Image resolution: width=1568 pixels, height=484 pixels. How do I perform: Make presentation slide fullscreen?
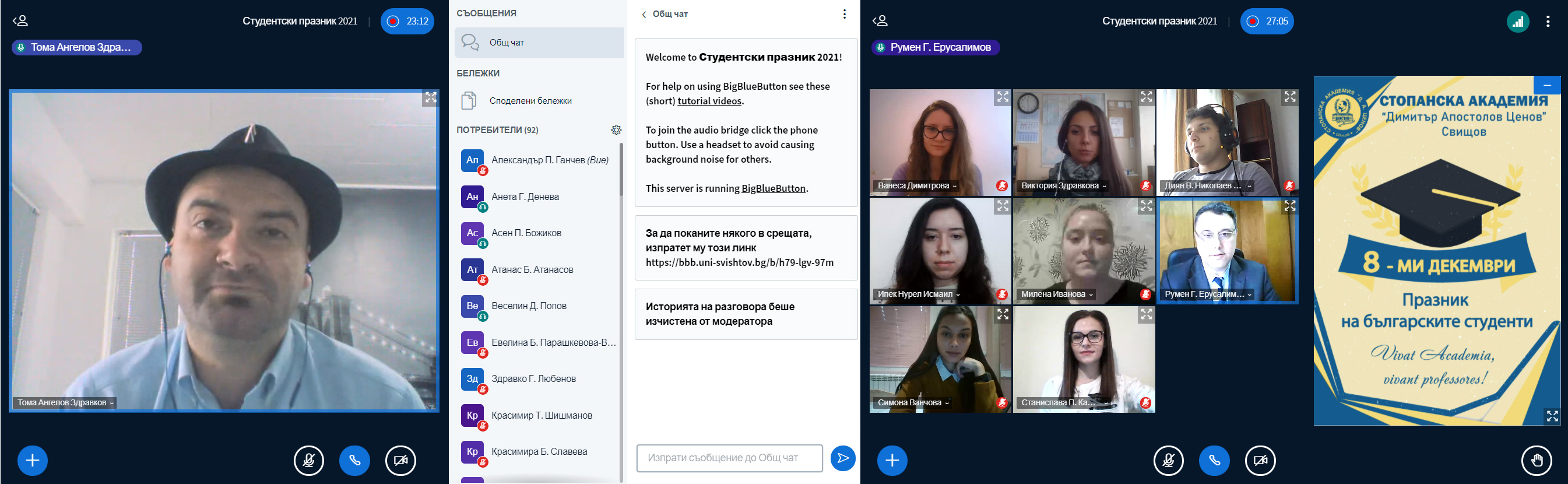point(1552,416)
